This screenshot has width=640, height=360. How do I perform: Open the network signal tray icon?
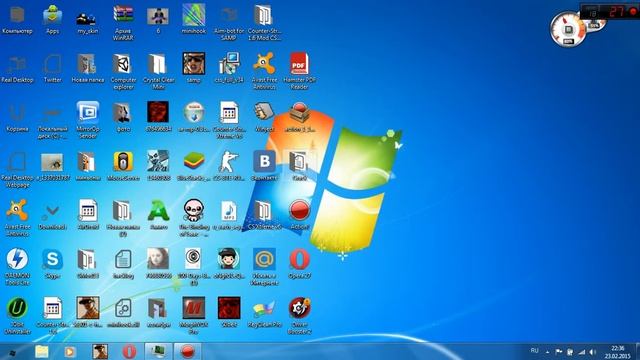(x=582, y=352)
